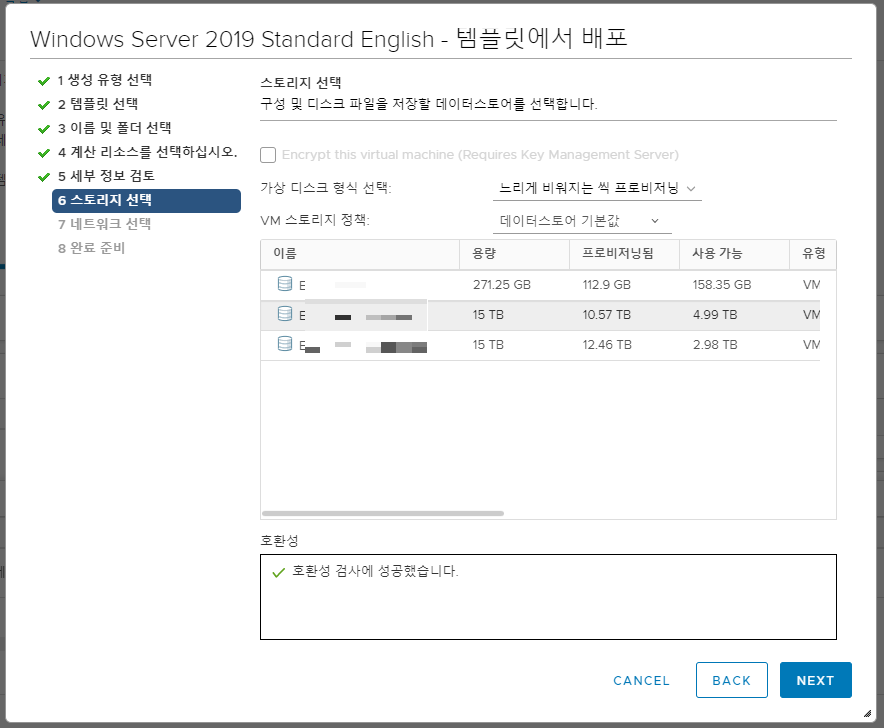
Task: Sort by the 이름 column header
Action: click(x=360, y=254)
